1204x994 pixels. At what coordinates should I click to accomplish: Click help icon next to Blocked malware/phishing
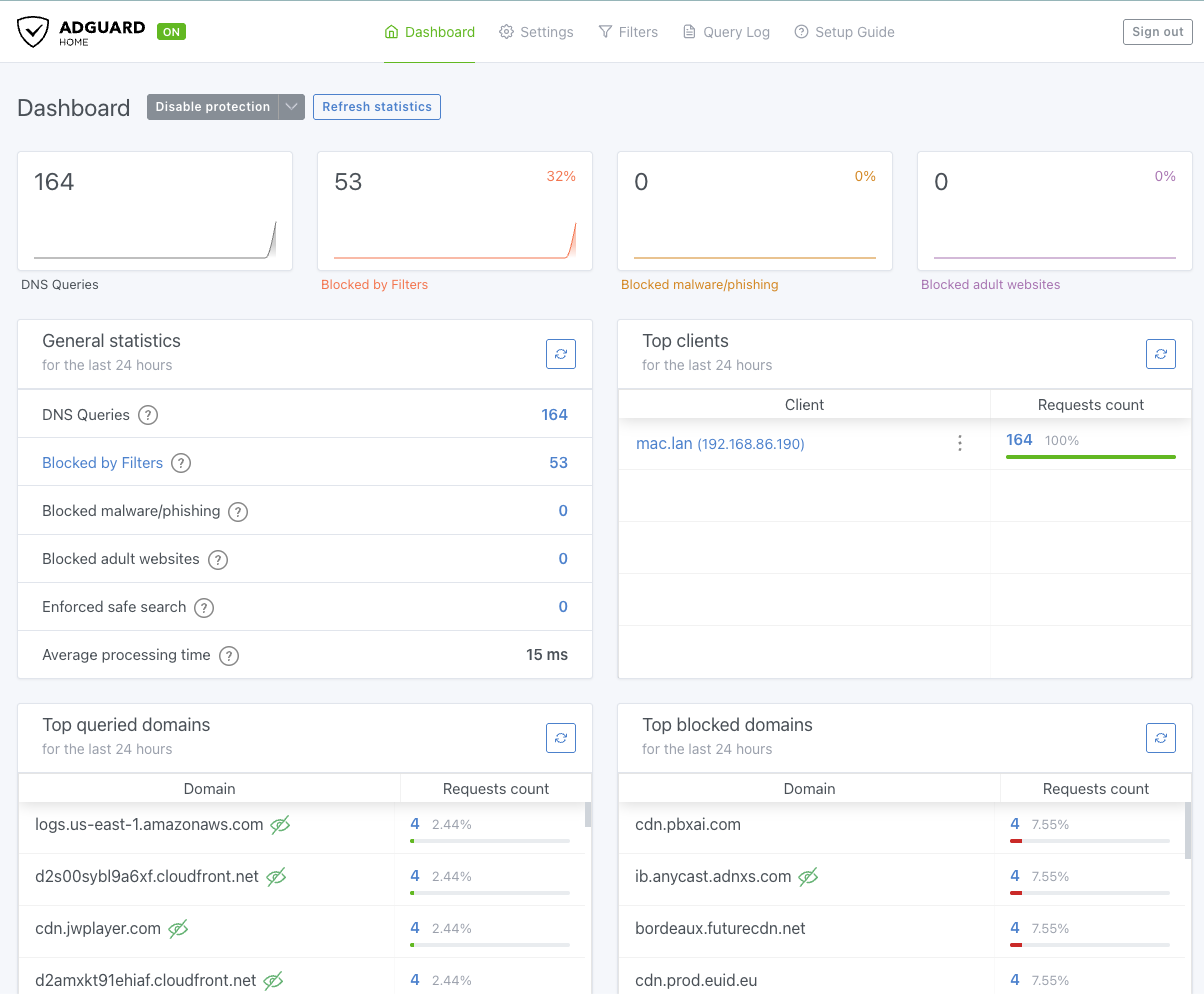pyautogui.click(x=238, y=511)
